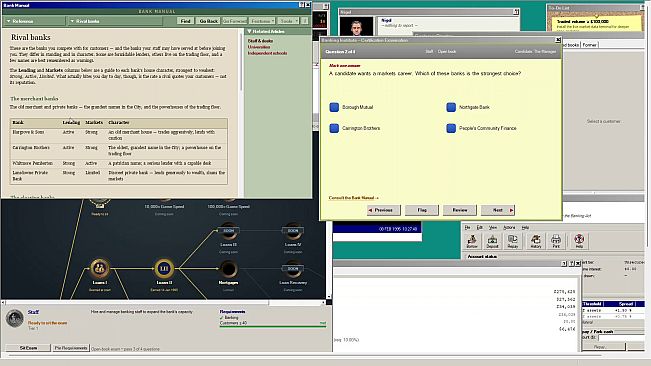
Task: Select the Loan Recovery skill node
Action: [293, 269]
